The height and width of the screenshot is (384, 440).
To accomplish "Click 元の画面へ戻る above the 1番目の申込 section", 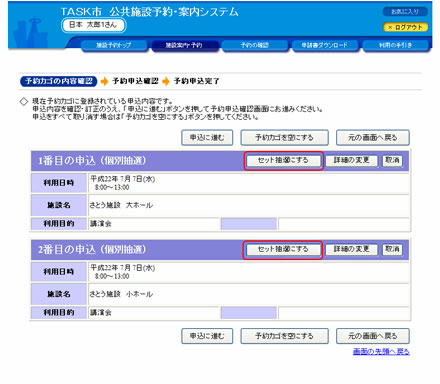I will (x=373, y=138).
